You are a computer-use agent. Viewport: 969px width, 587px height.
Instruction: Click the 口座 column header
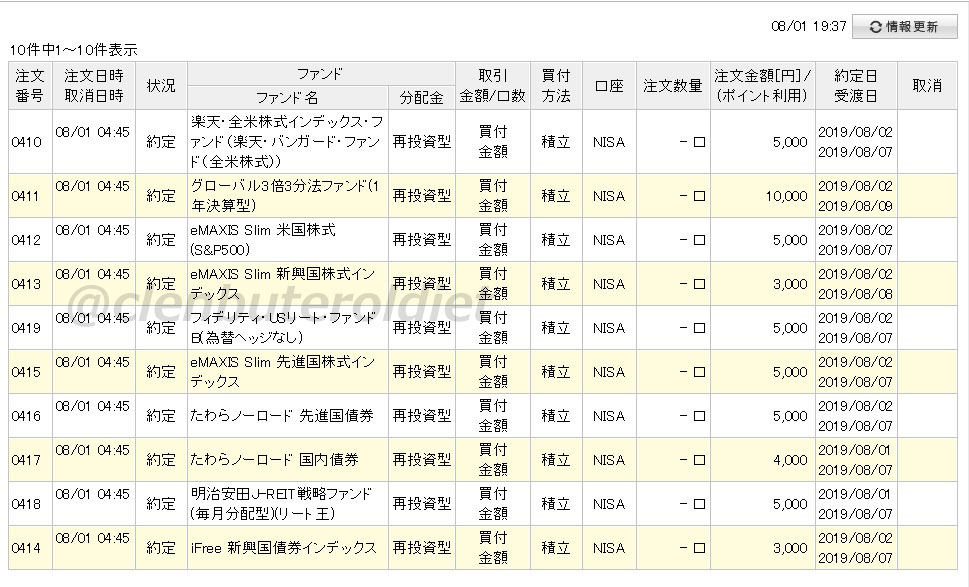[x=609, y=86]
